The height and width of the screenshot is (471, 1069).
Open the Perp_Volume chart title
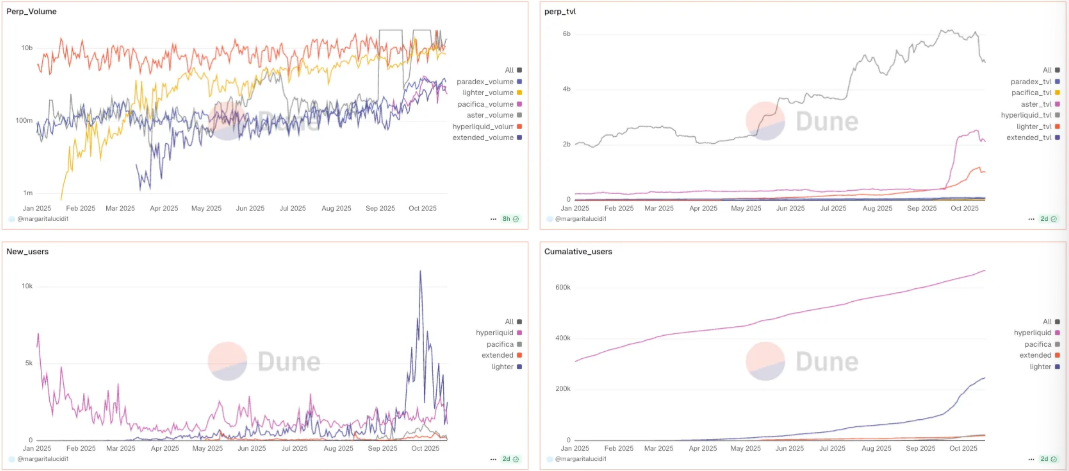[x=32, y=11]
